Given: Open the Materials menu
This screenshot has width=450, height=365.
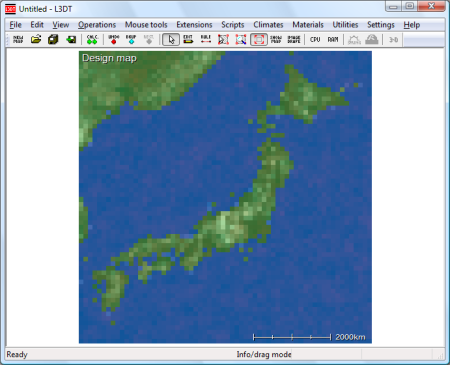Looking at the screenshot, I should [x=308, y=25].
